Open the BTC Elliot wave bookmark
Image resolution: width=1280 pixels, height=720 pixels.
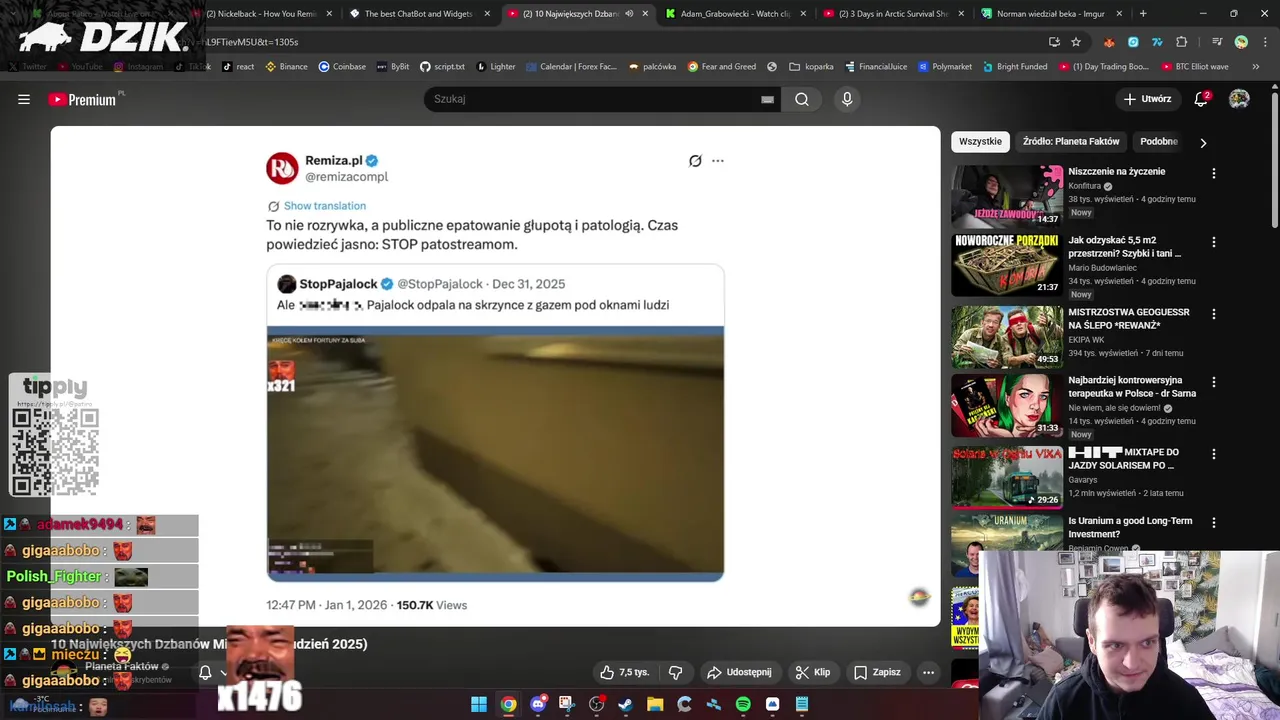coord(1195,66)
